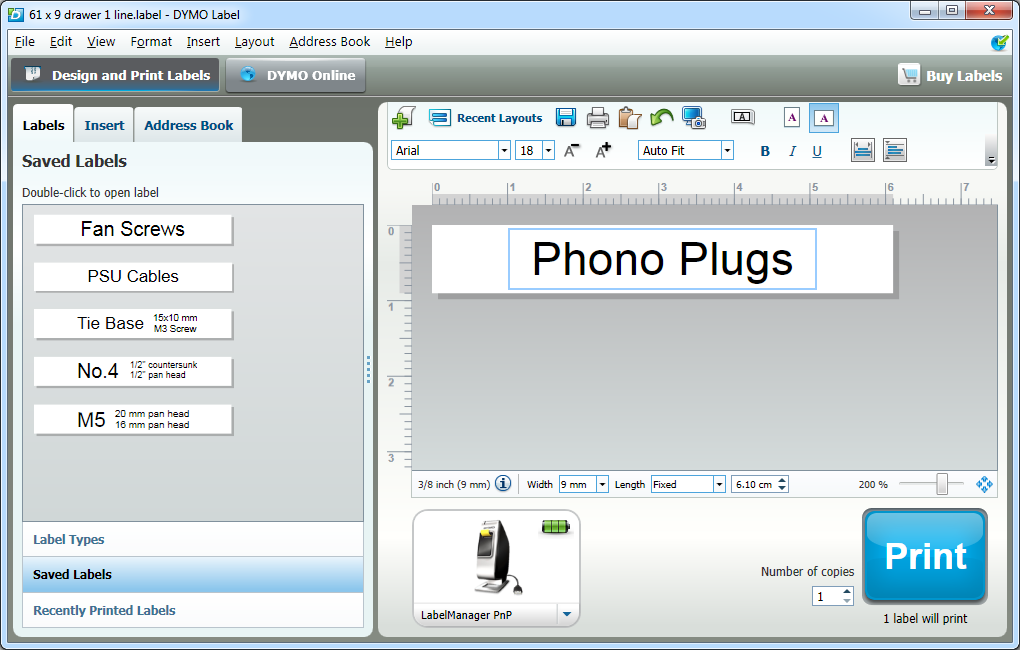The image size is (1020, 650).
Task: Click the green Undo arrow
Action: (x=662, y=118)
